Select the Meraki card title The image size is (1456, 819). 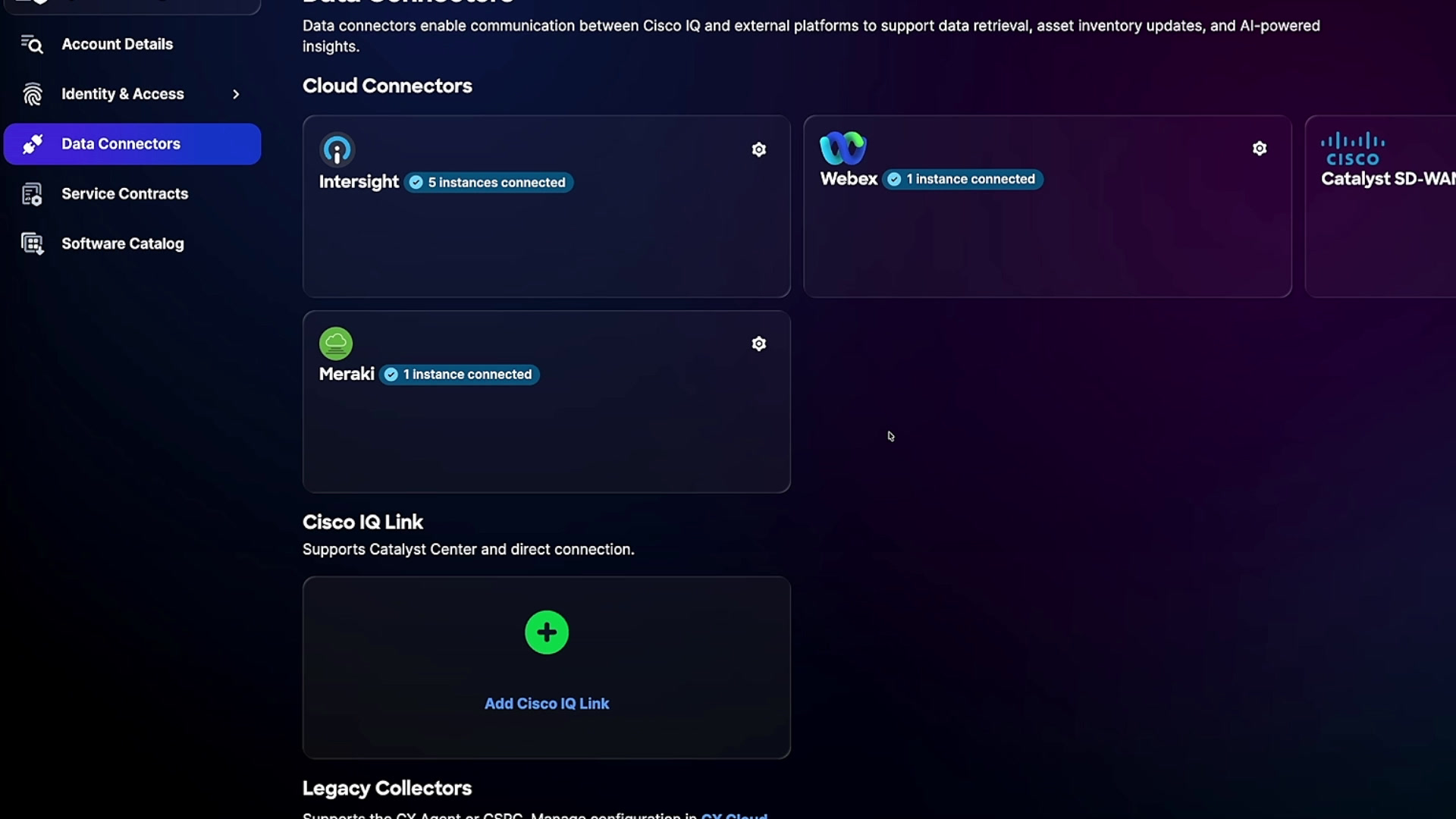click(x=347, y=374)
